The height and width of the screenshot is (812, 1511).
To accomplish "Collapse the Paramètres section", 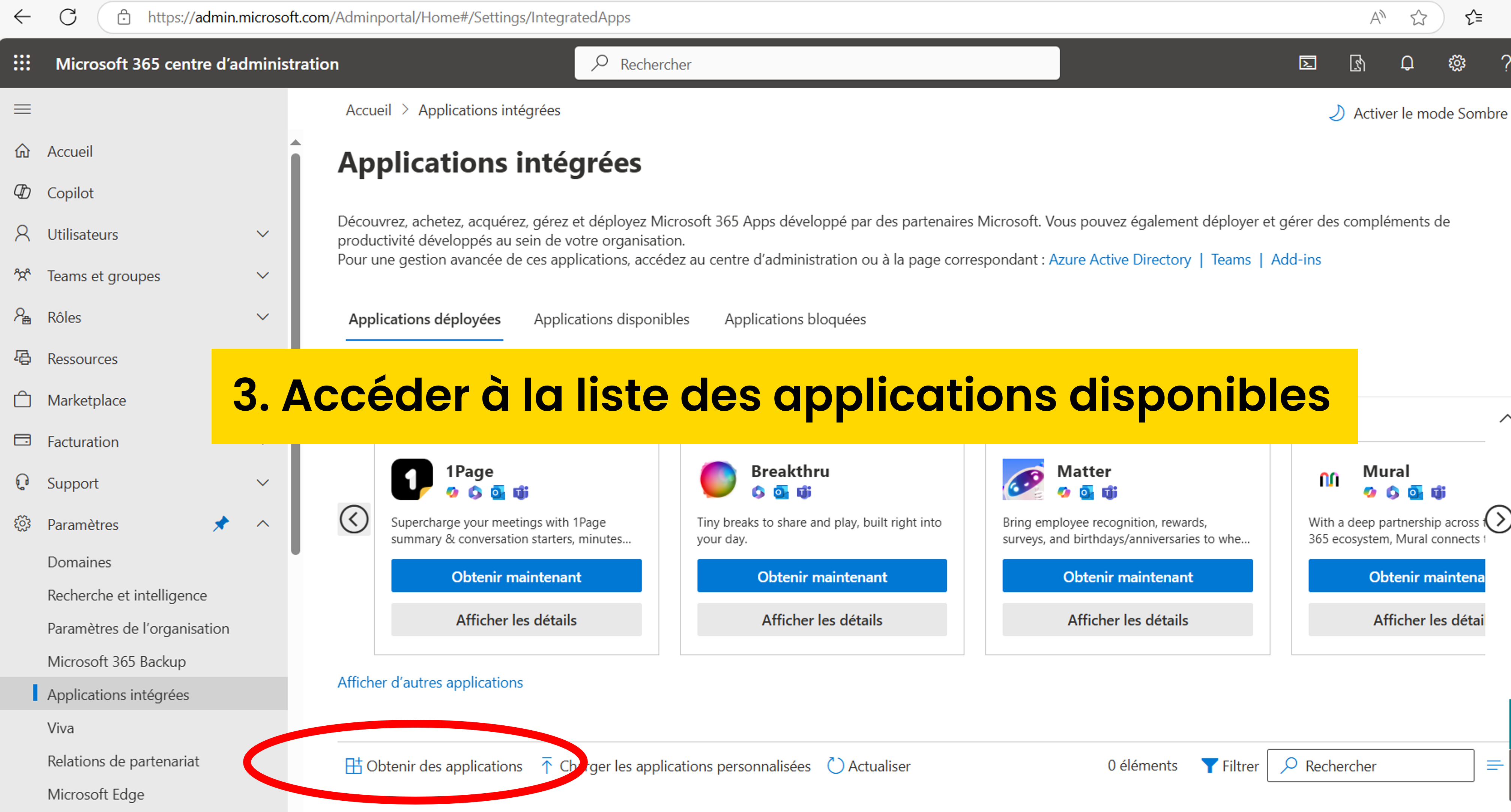I will (x=263, y=524).
